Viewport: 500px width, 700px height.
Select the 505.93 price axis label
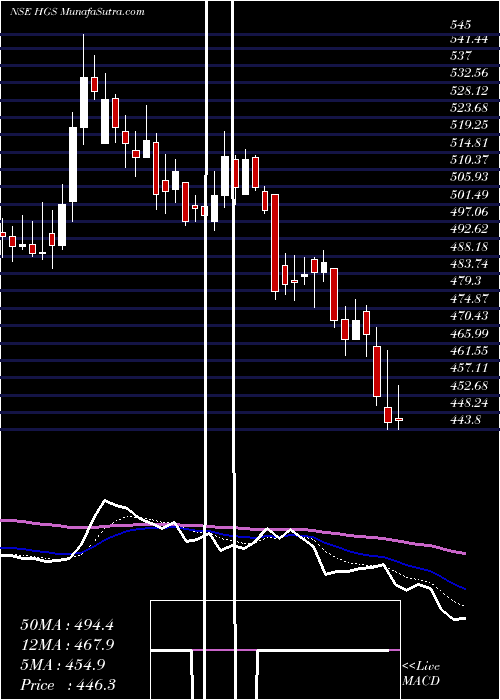click(x=469, y=177)
